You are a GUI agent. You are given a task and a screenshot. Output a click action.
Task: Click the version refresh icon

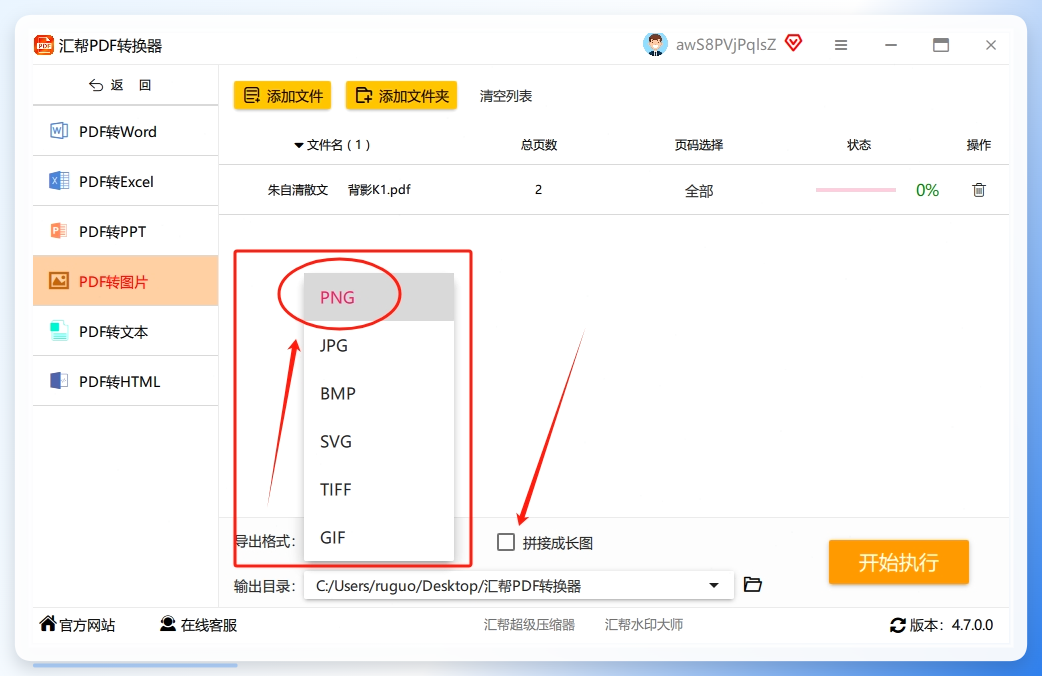[x=898, y=625]
